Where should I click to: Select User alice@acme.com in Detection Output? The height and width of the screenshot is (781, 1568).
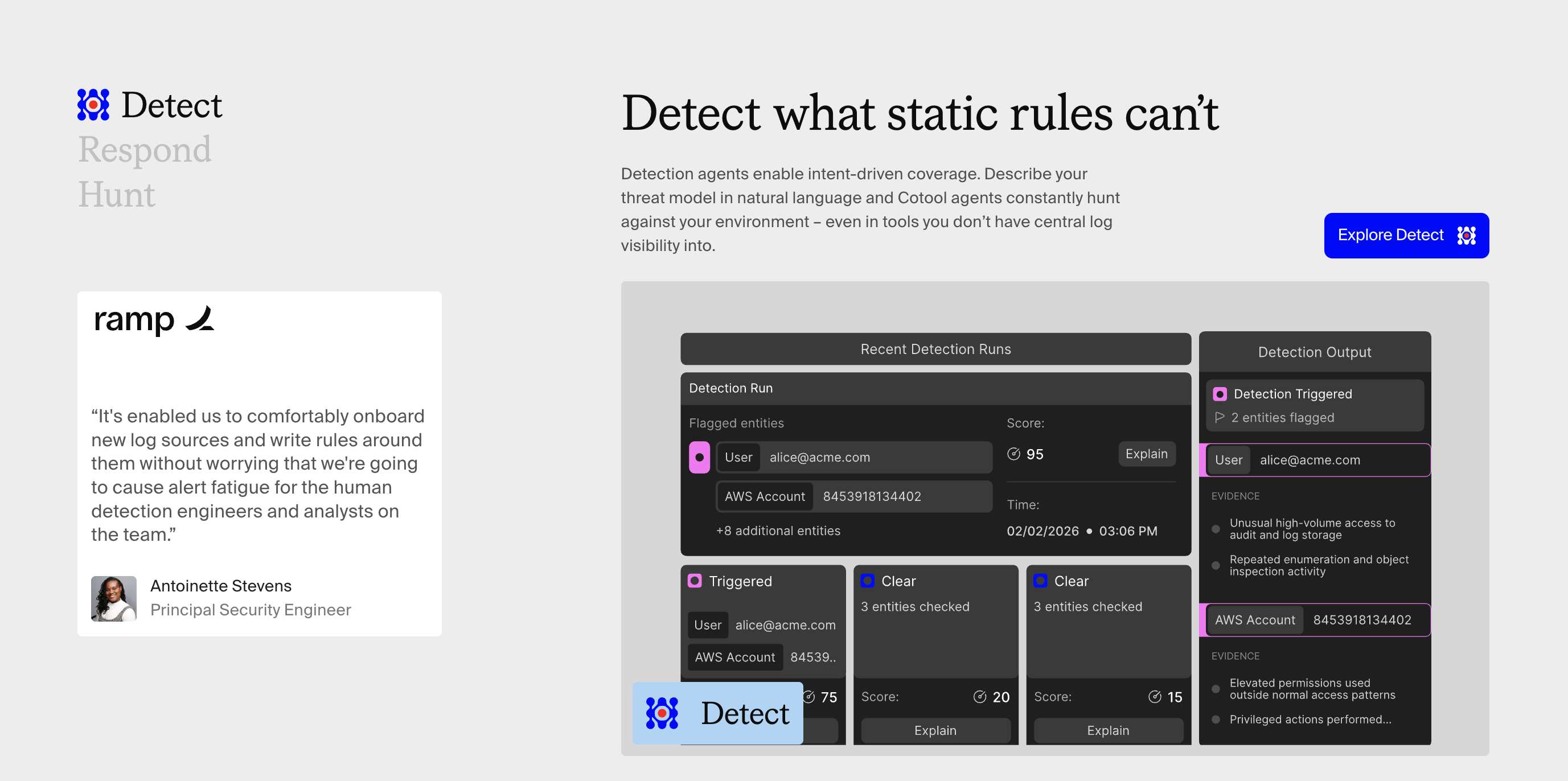[x=1315, y=460]
